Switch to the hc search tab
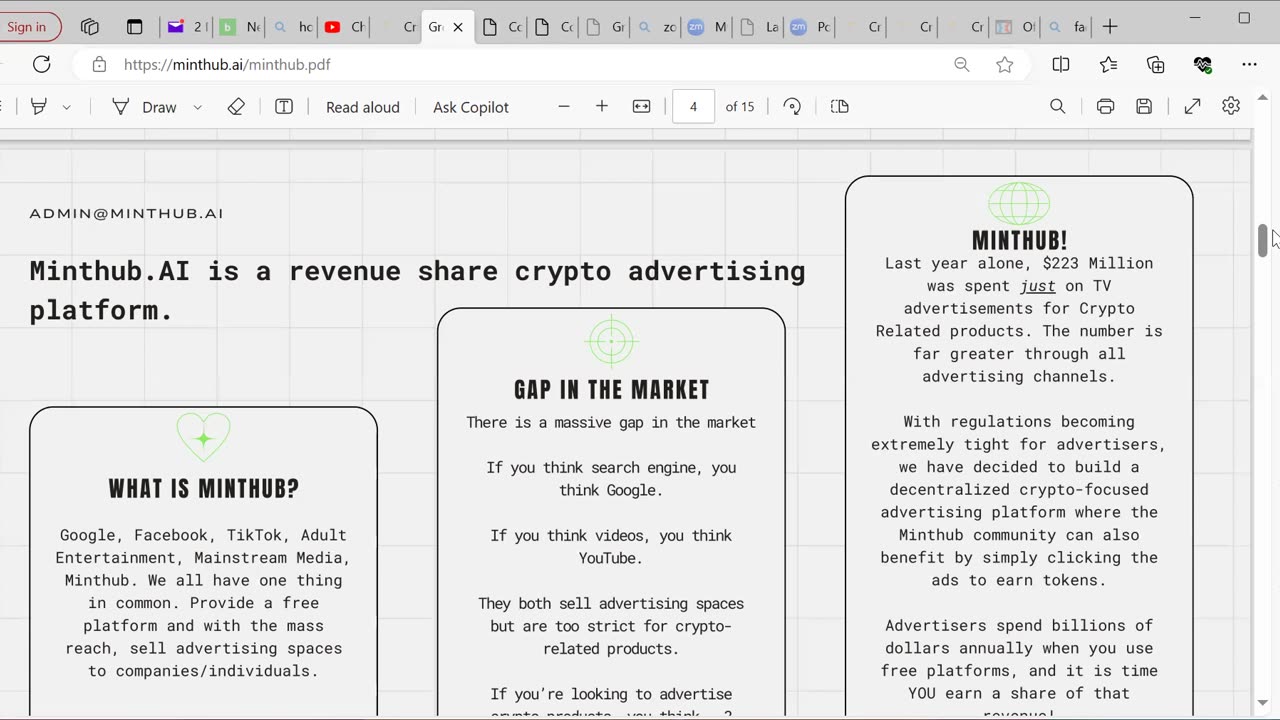The height and width of the screenshot is (720, 1280). pyautogui.click(x=292, y=27)
